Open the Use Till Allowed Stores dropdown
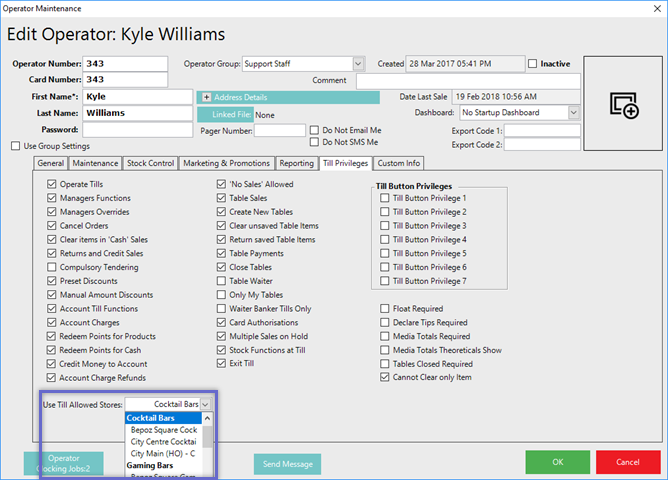This screenshot has height=480, width=668. coord(205,404)
